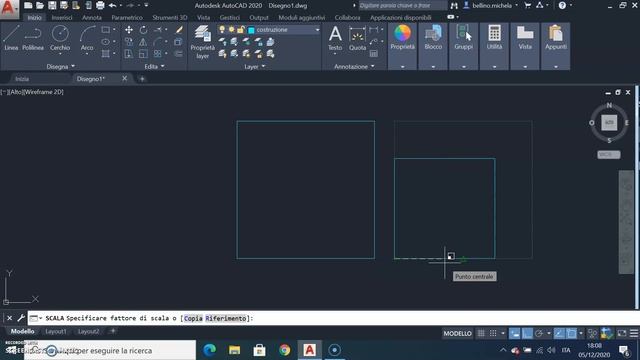Click the Plot (print) icon in quick access toolbar

click(100, 5)
